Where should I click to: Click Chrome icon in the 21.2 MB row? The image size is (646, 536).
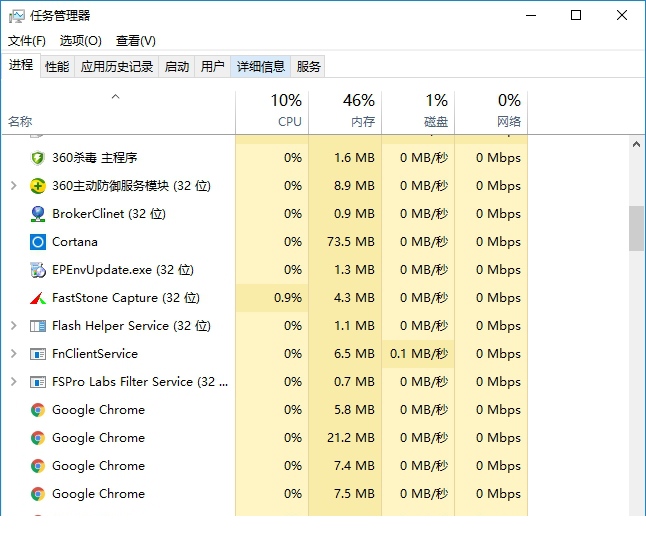coord(37,438)
